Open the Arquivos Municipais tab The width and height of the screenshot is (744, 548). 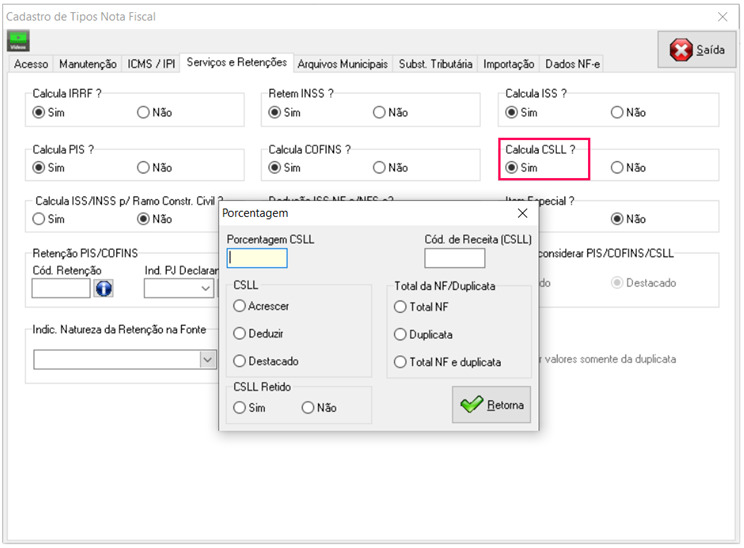(x=342, y=64)
